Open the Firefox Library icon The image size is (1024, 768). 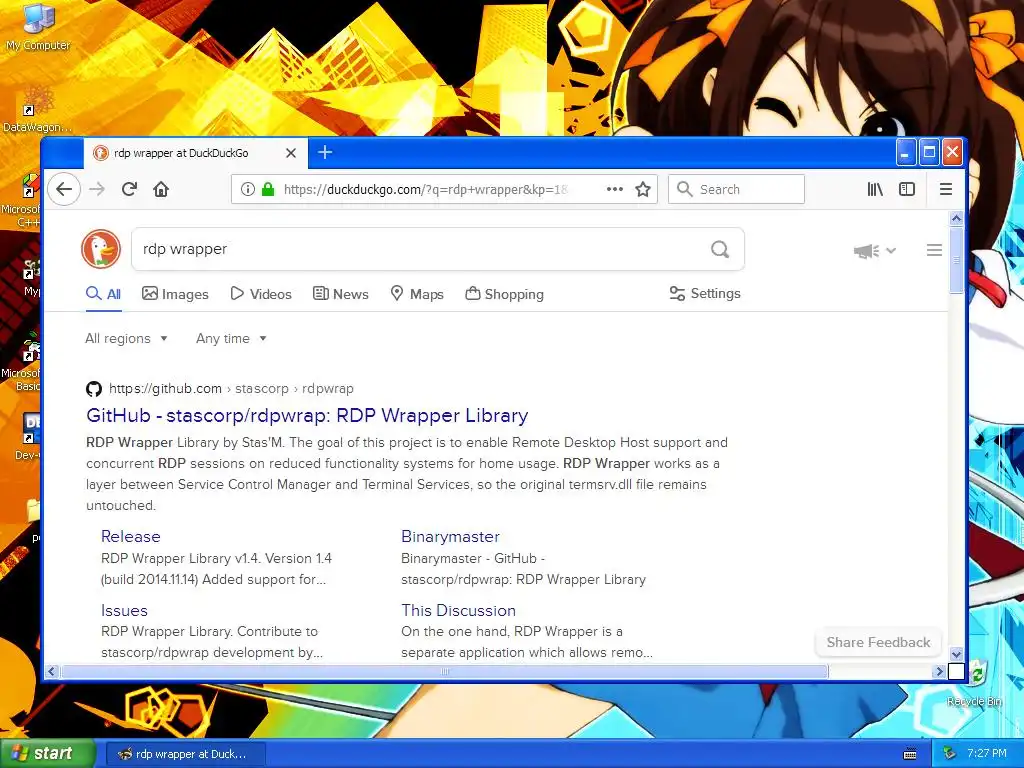875,189
